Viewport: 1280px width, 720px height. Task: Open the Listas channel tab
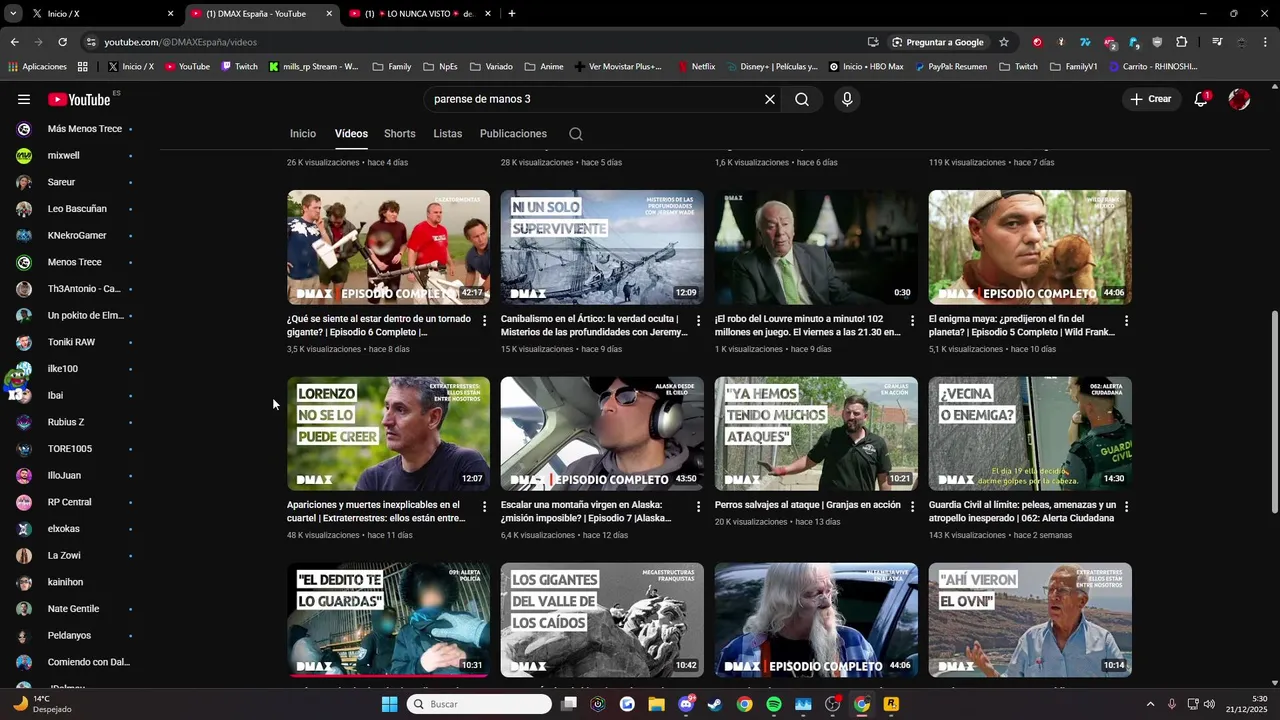pos(448,134)
